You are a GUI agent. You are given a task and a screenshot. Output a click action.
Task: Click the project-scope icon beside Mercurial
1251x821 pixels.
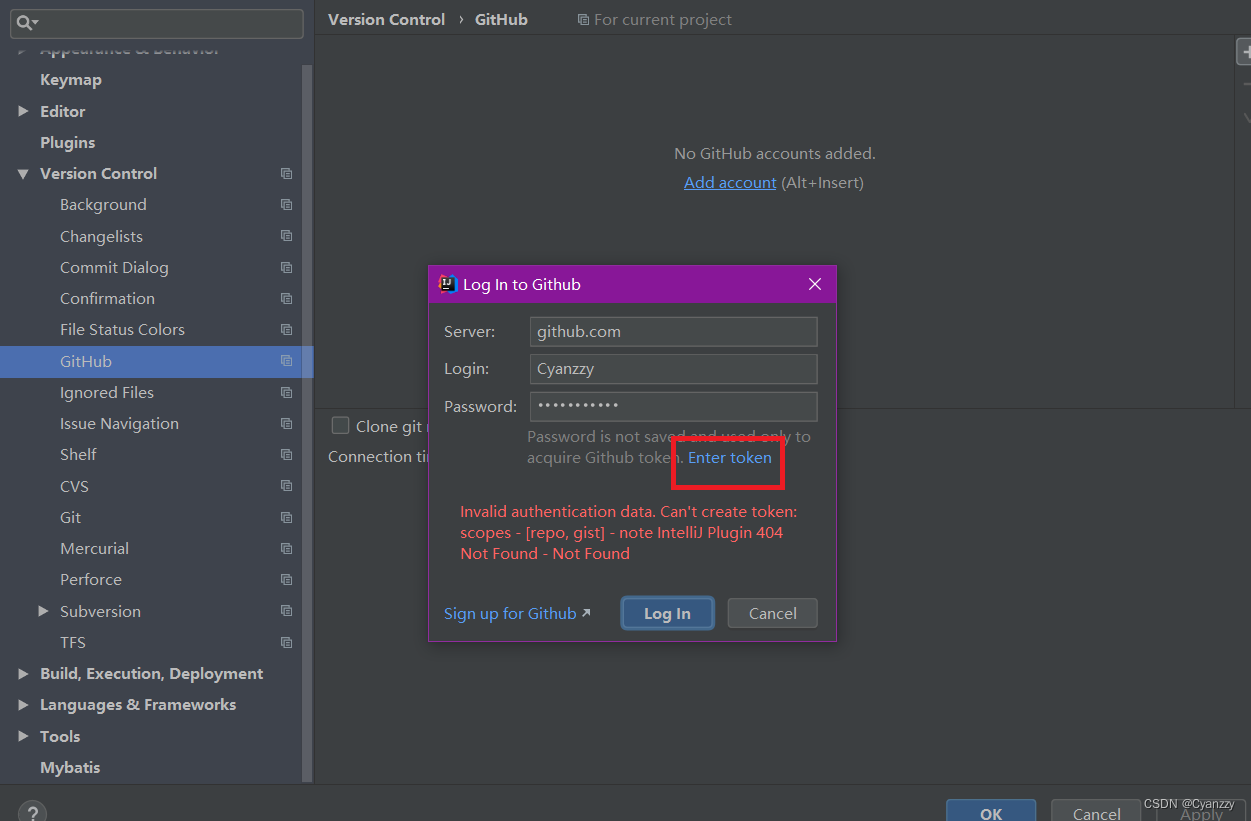[x=286, y=549]
